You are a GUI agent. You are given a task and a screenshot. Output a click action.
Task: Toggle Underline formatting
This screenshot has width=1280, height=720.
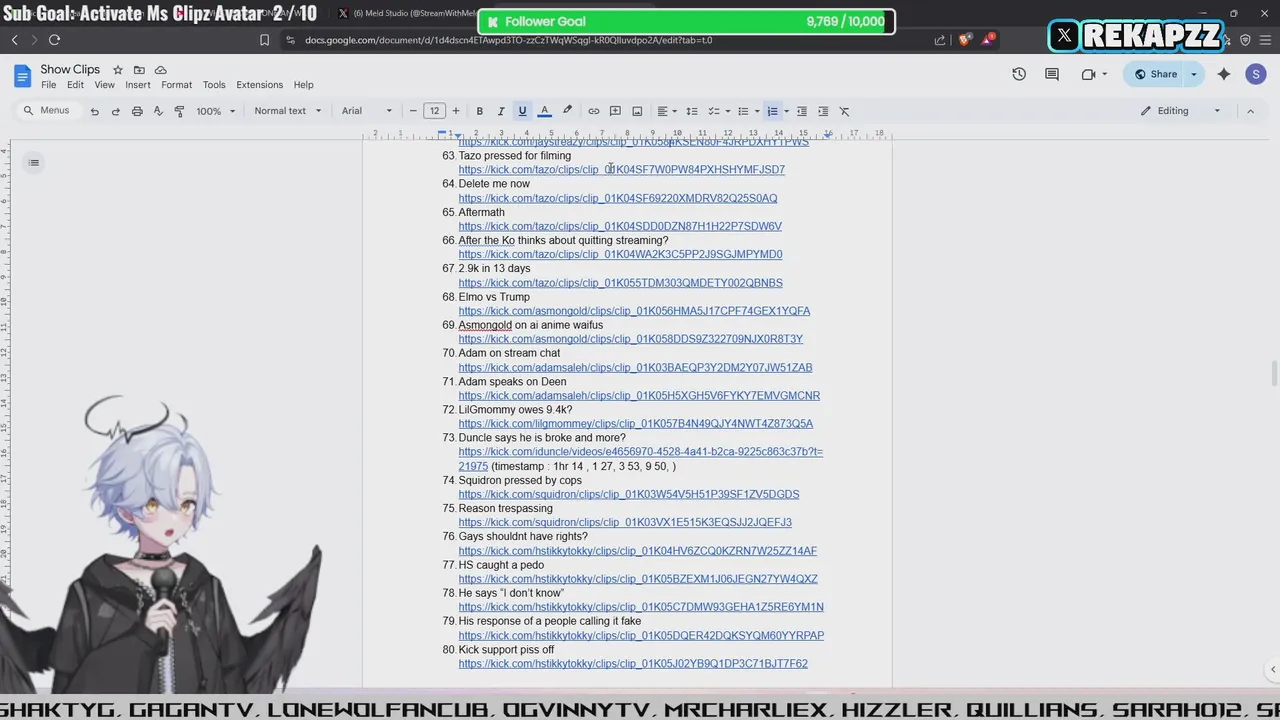pyautogui.click(x=522, y=111)
